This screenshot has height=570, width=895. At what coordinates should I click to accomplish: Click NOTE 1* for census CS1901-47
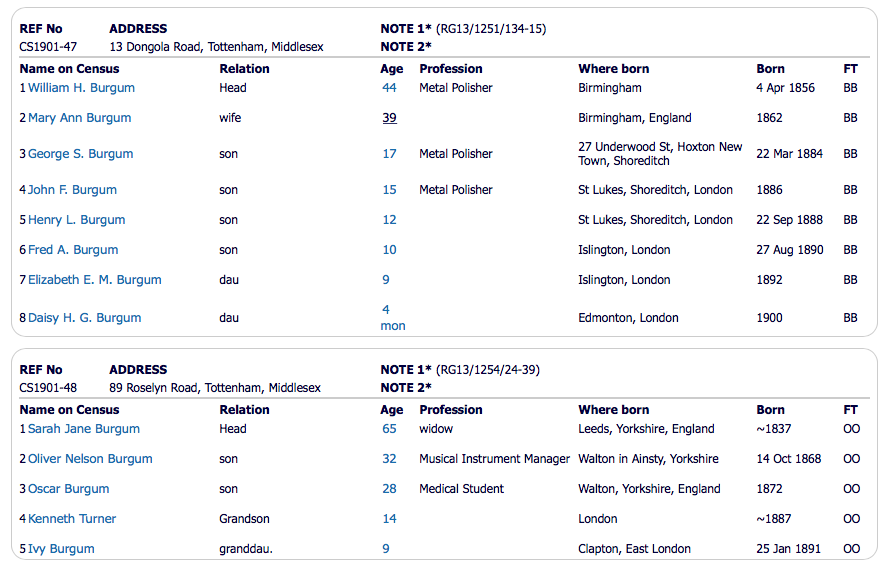[x=406, y=29]
